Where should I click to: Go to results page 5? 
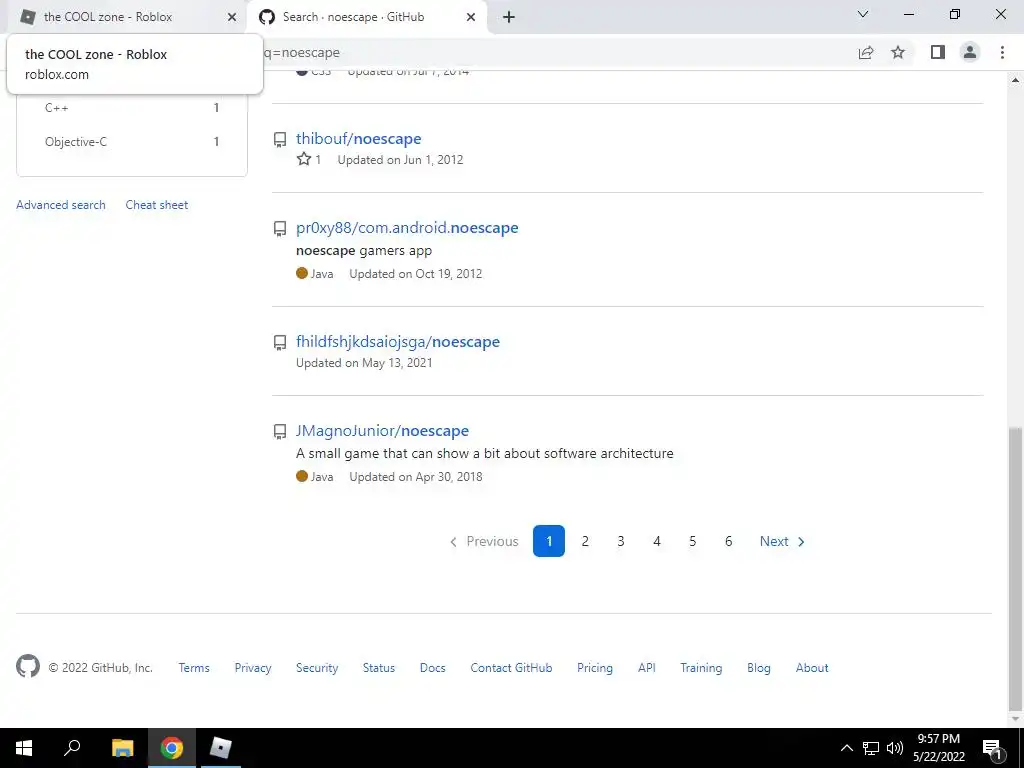[692, 541]
